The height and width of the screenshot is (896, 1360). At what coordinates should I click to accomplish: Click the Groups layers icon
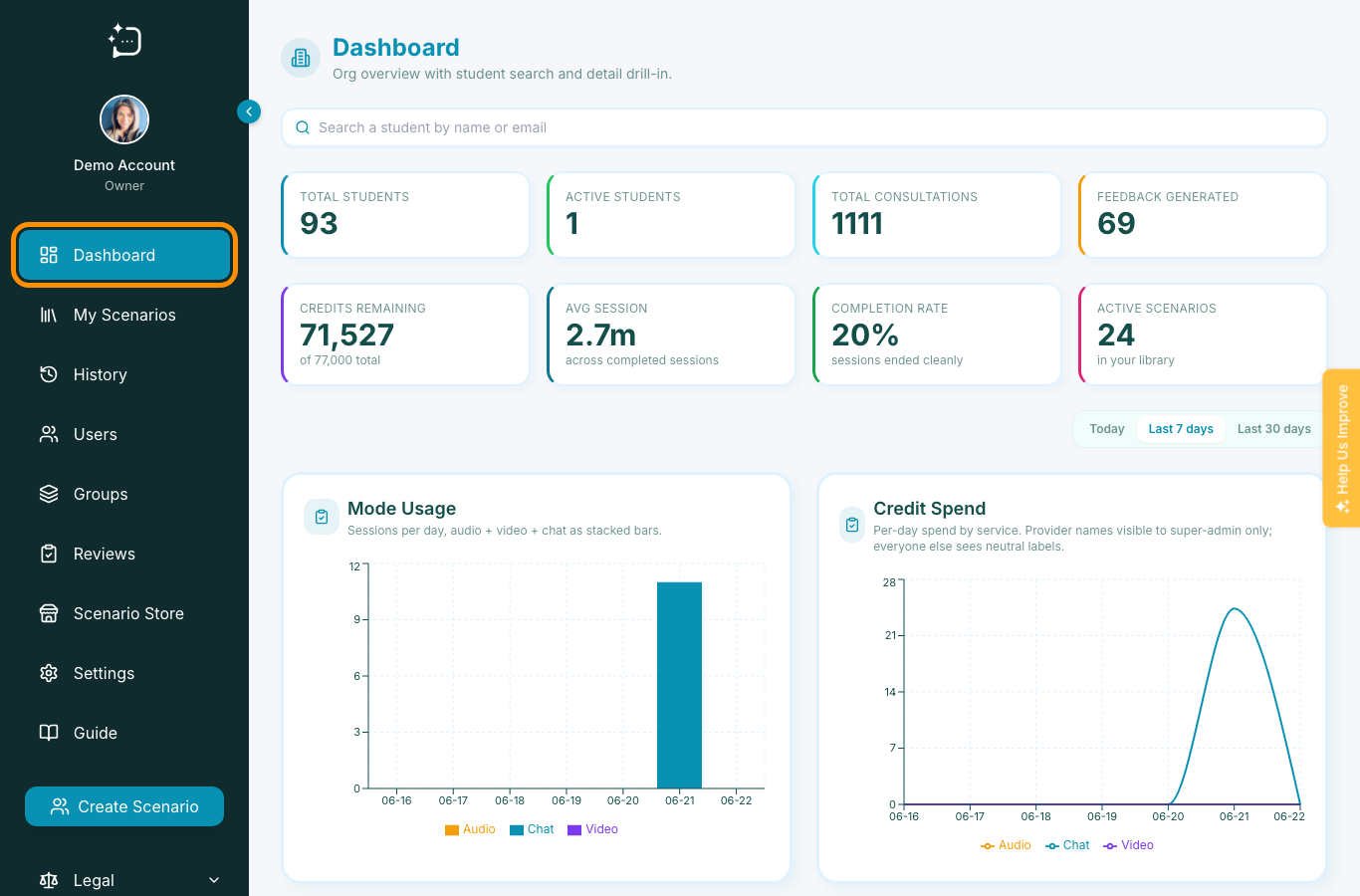[x=49, y=494]
